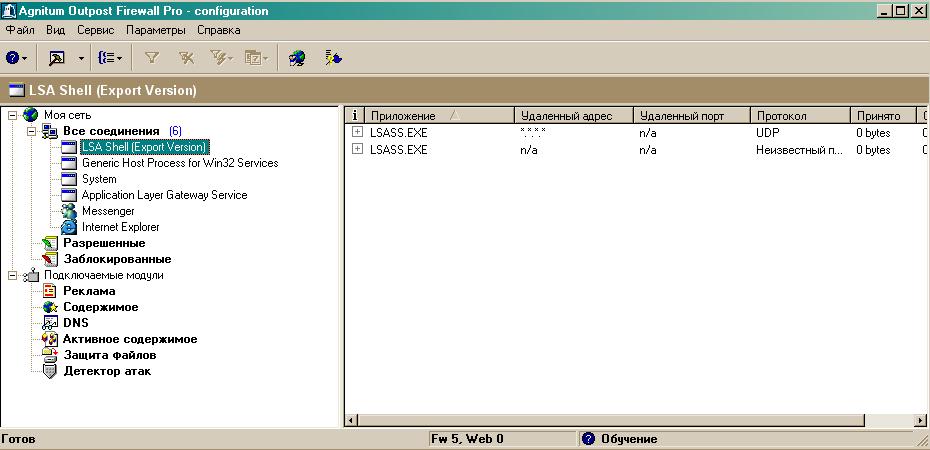Click the Детектор атак shield icon

tap(50, 371)
